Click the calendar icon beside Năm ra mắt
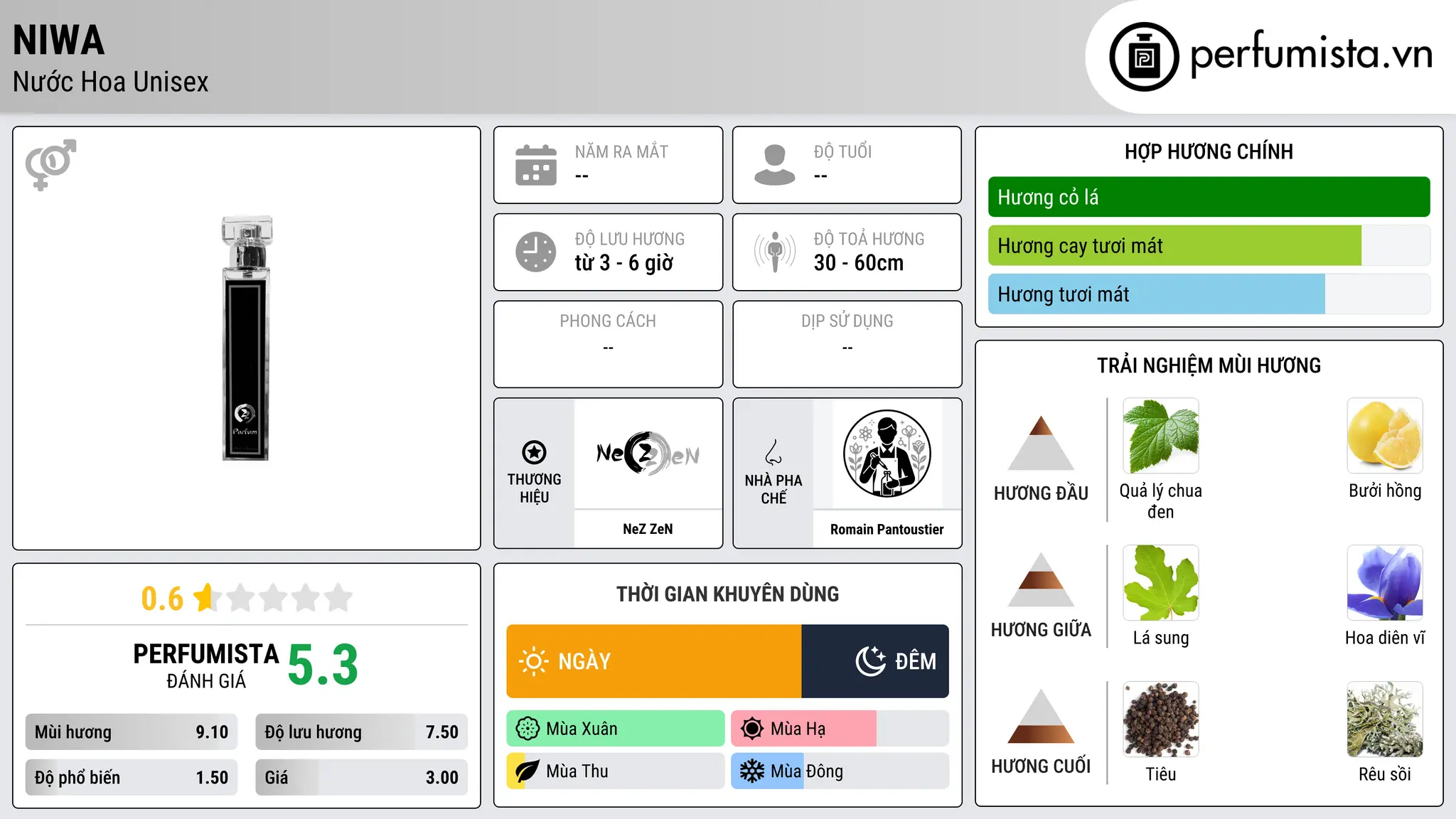This screenshot has width=1456, height=819. tap(536, 165)
